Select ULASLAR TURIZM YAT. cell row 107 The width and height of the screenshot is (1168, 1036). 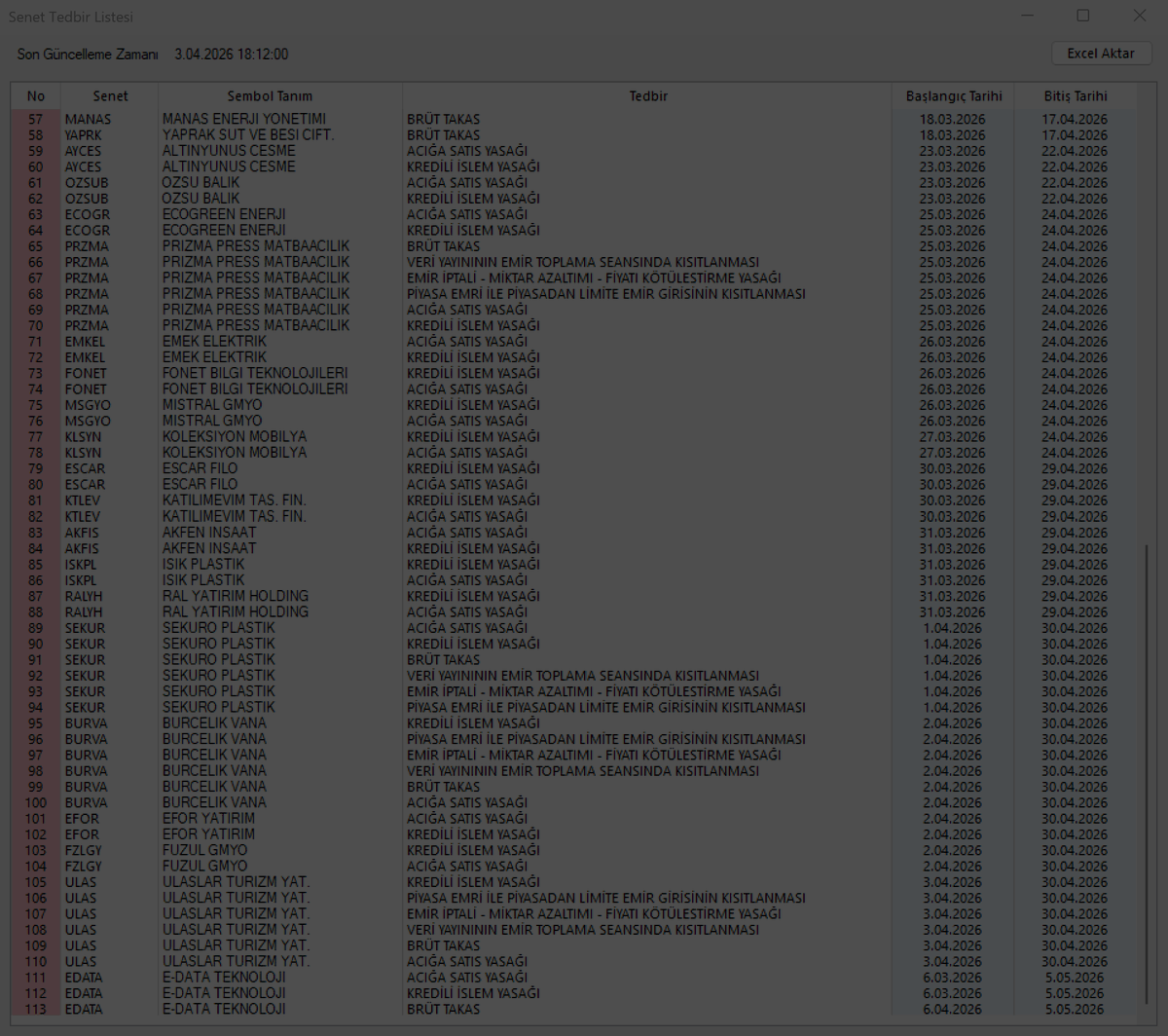tap(237, 914)
